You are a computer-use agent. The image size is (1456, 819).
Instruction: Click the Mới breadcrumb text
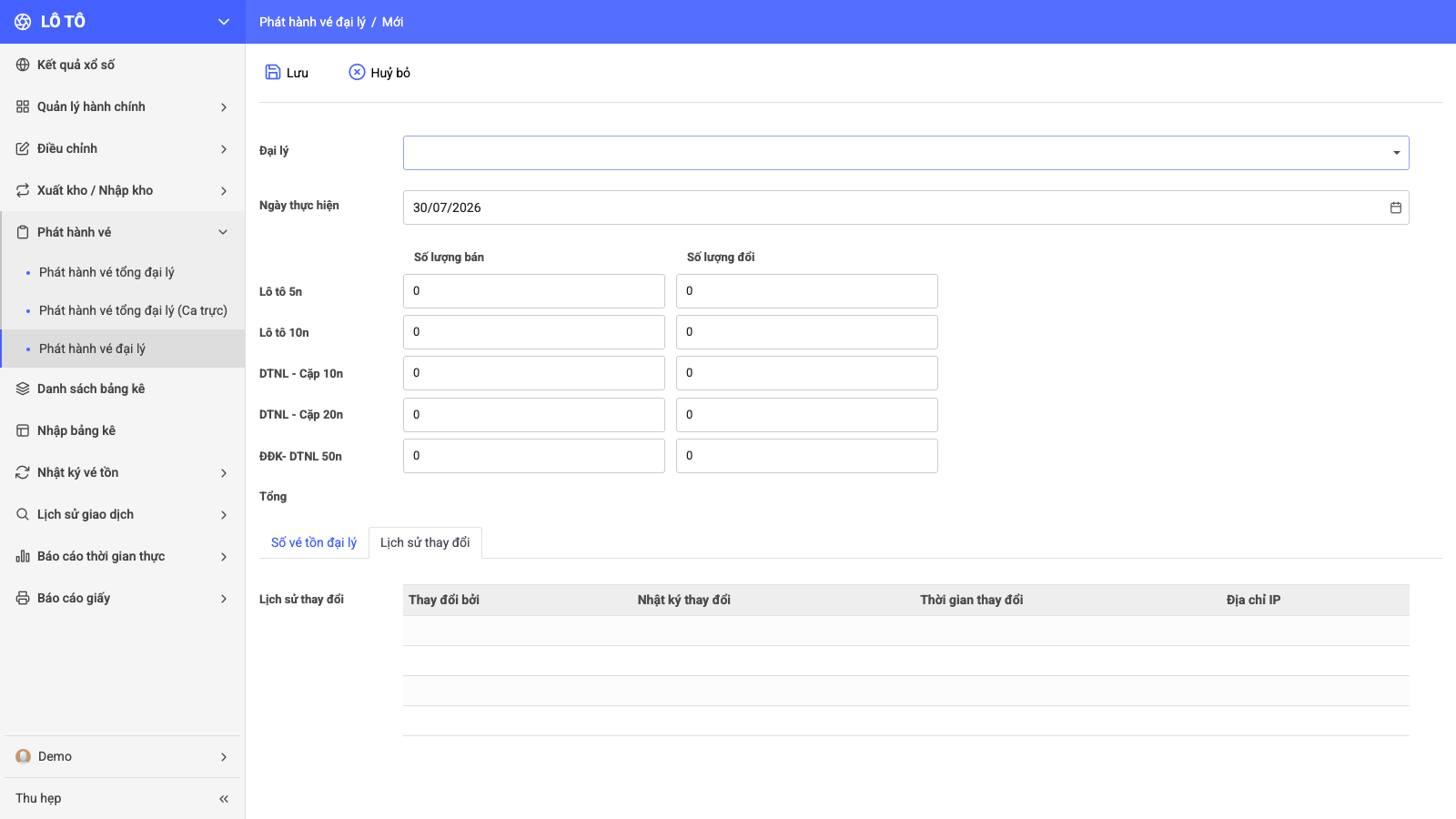(x=393, y=22)
